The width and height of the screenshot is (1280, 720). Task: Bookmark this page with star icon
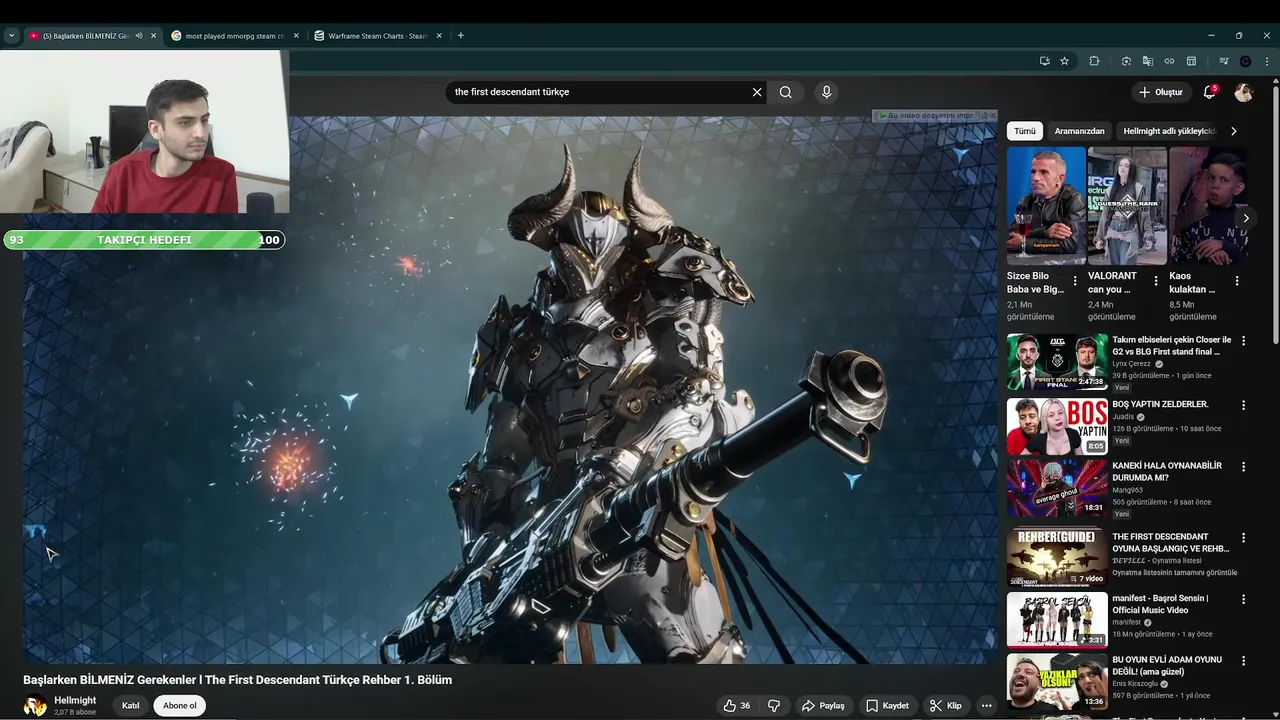click(x=1065, y=61)
